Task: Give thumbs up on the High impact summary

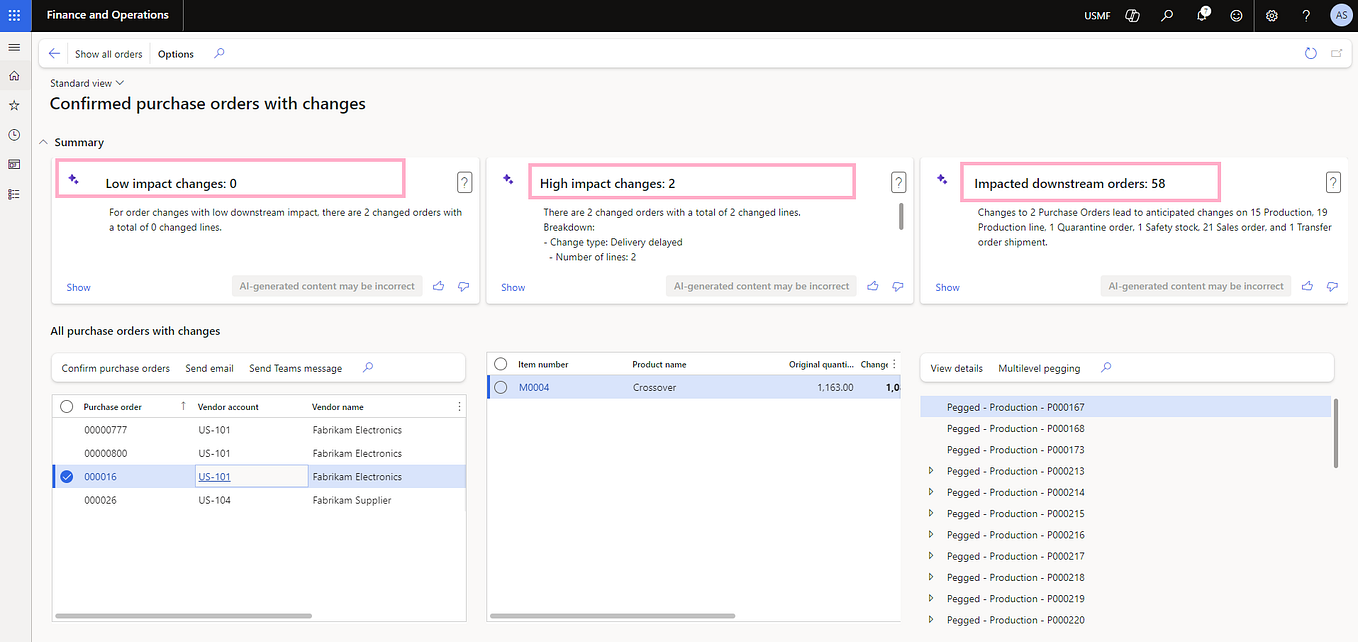Action: pyautogui.click(x=872, y=286)
